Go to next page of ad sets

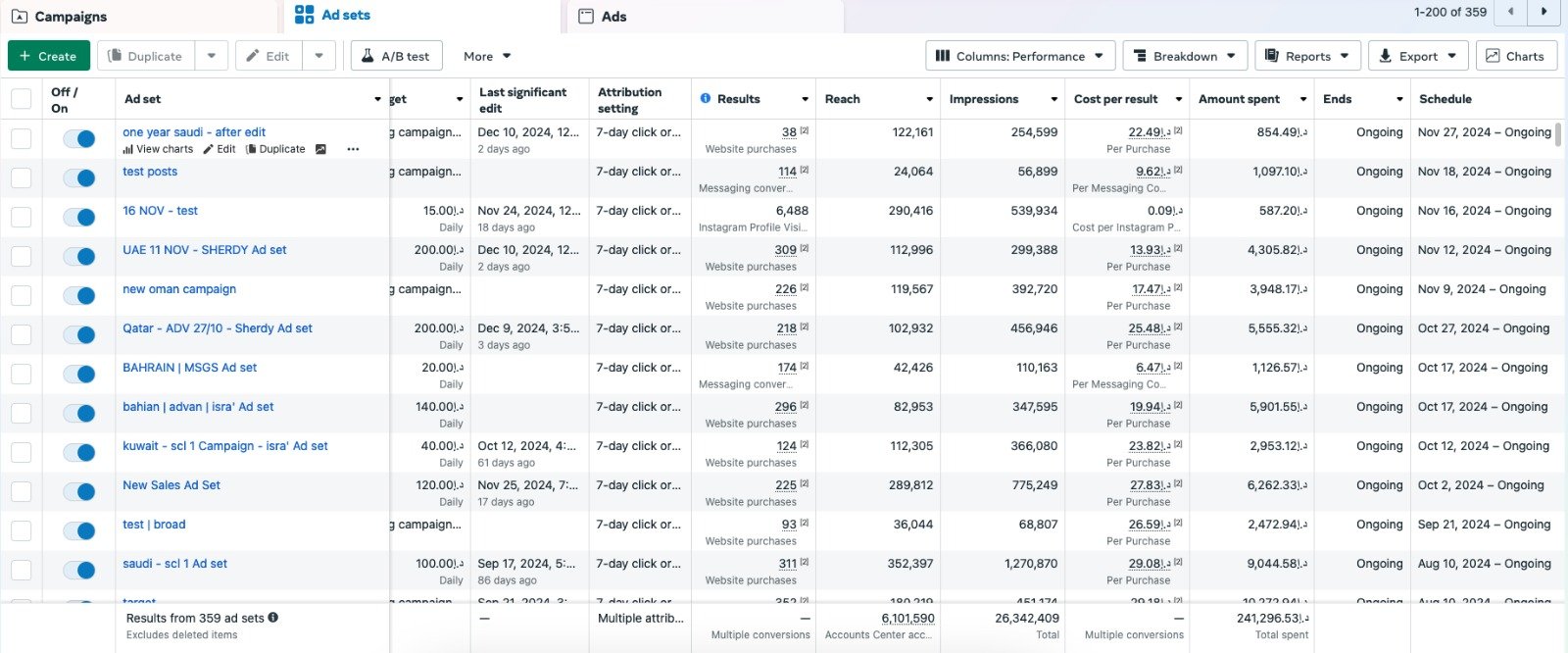1544,12
